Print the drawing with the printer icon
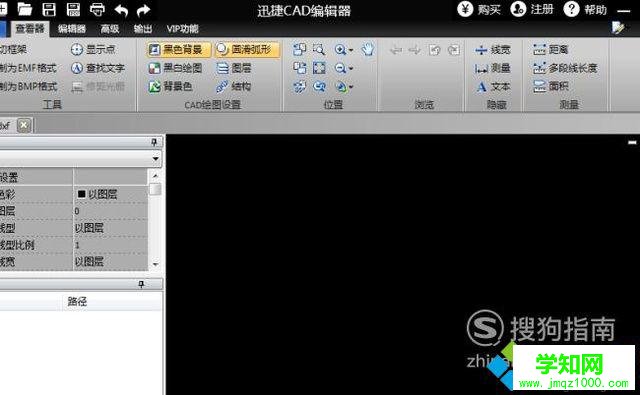 [97, 9]
